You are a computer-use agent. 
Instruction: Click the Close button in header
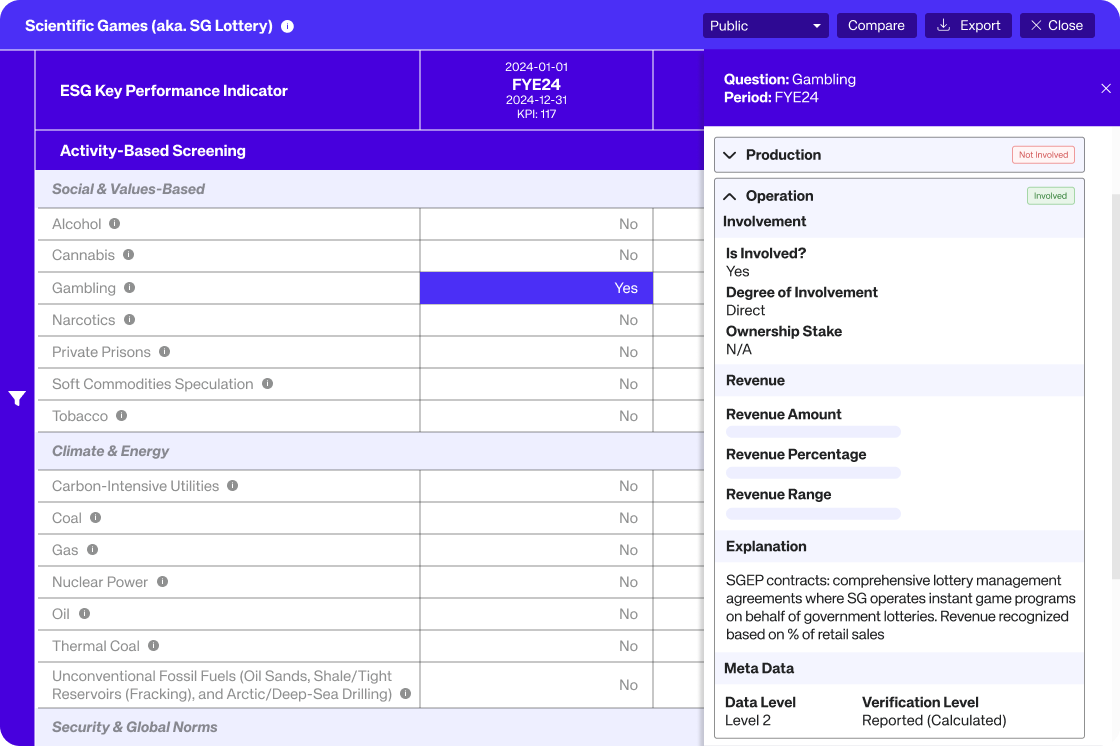coord(1057,26)
